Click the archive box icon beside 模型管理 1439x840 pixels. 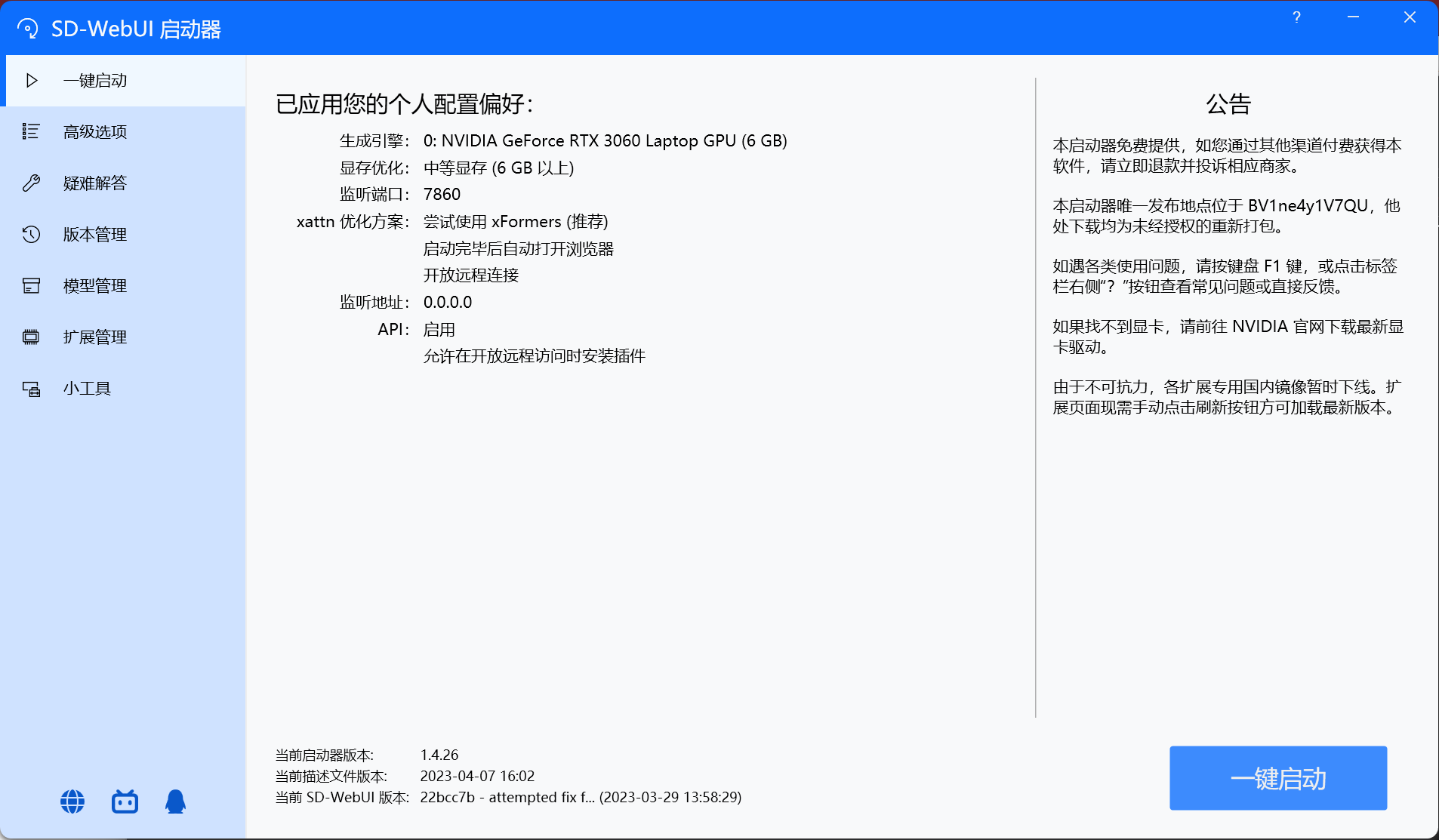(x=31, y=285)
